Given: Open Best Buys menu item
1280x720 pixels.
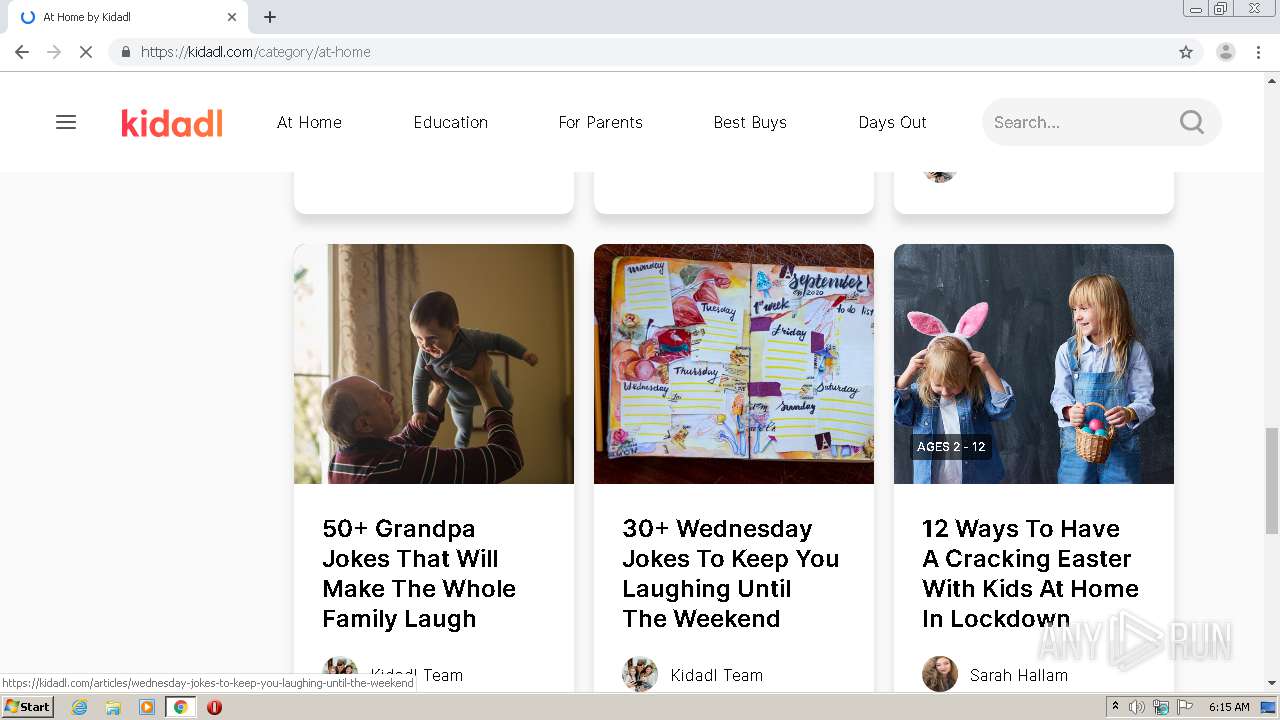Looking at the screenshot, I should point(750,122).
